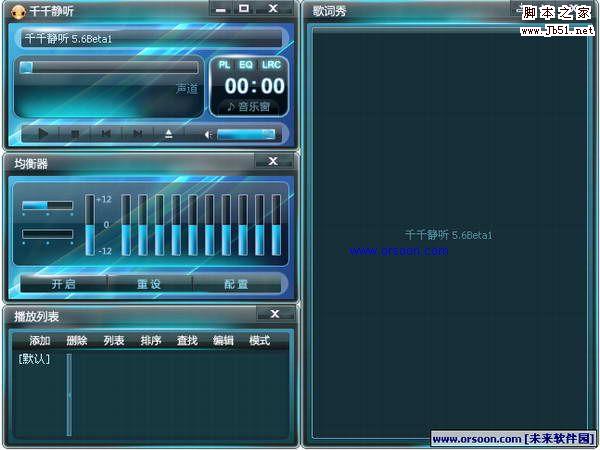Click the song title display field
Viewport: 600px width, 450px height.
[152, 39]
